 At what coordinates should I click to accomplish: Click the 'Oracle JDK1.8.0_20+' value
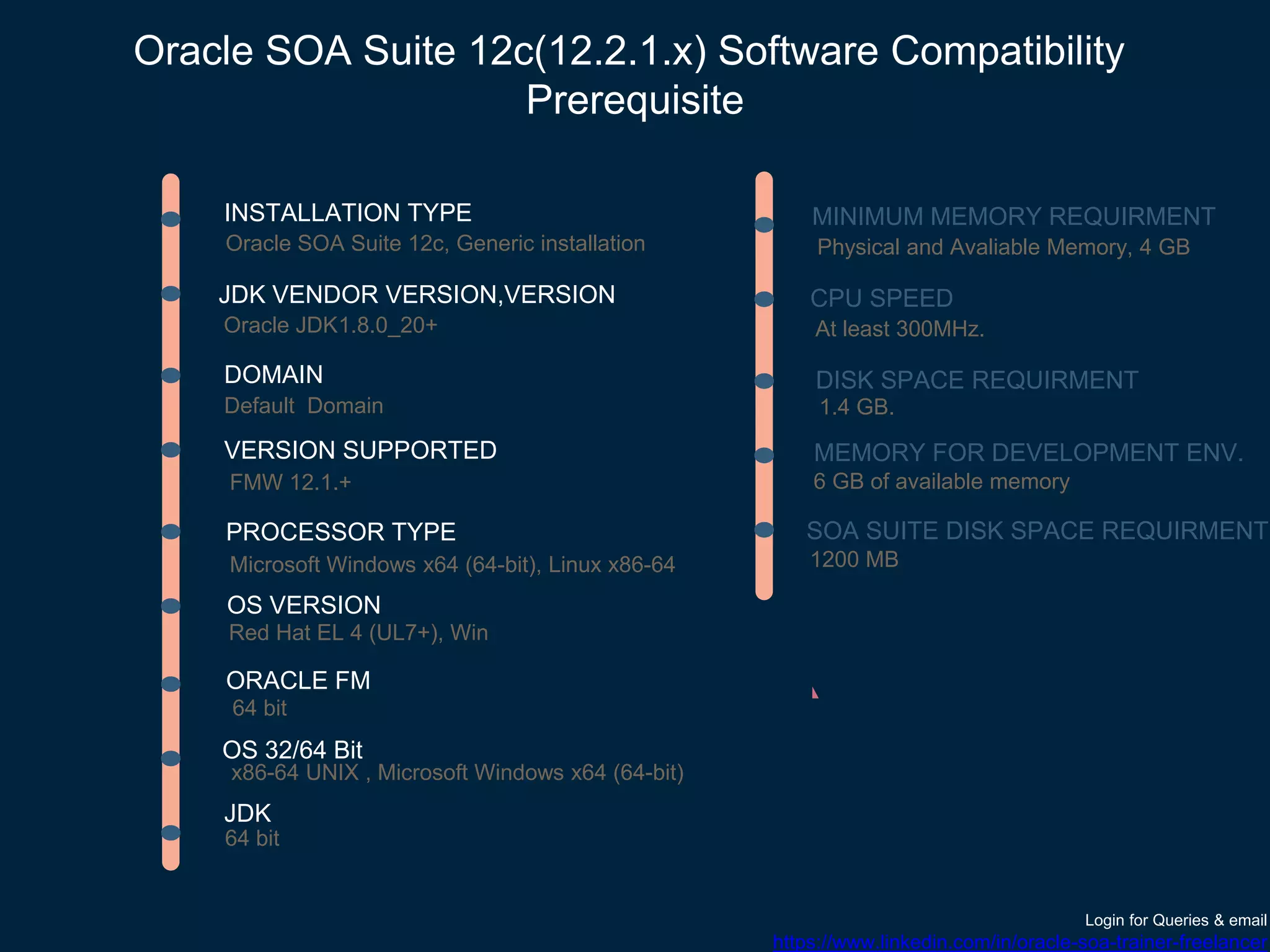coord(331,325)
